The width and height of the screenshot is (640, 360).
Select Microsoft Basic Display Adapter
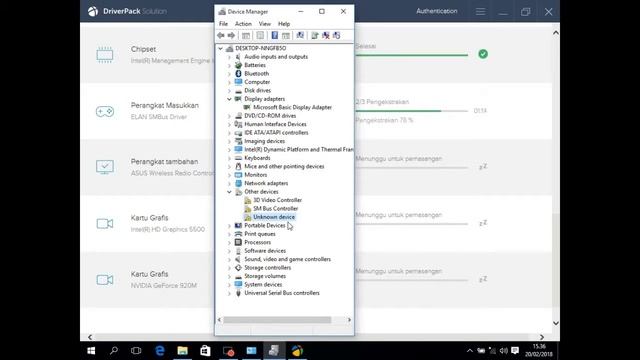tap(292, 107)
